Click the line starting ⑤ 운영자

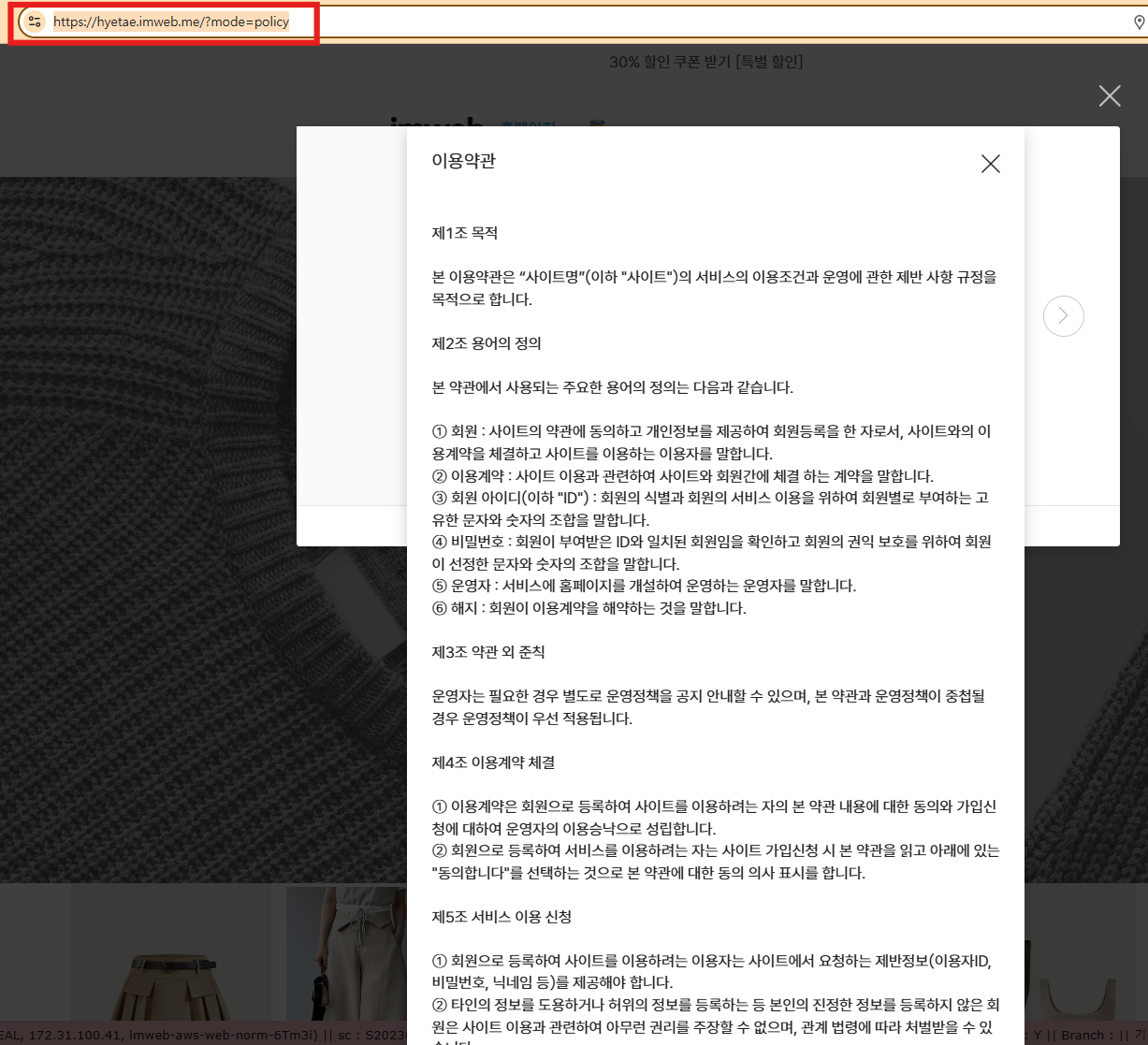tap(644, 586)
